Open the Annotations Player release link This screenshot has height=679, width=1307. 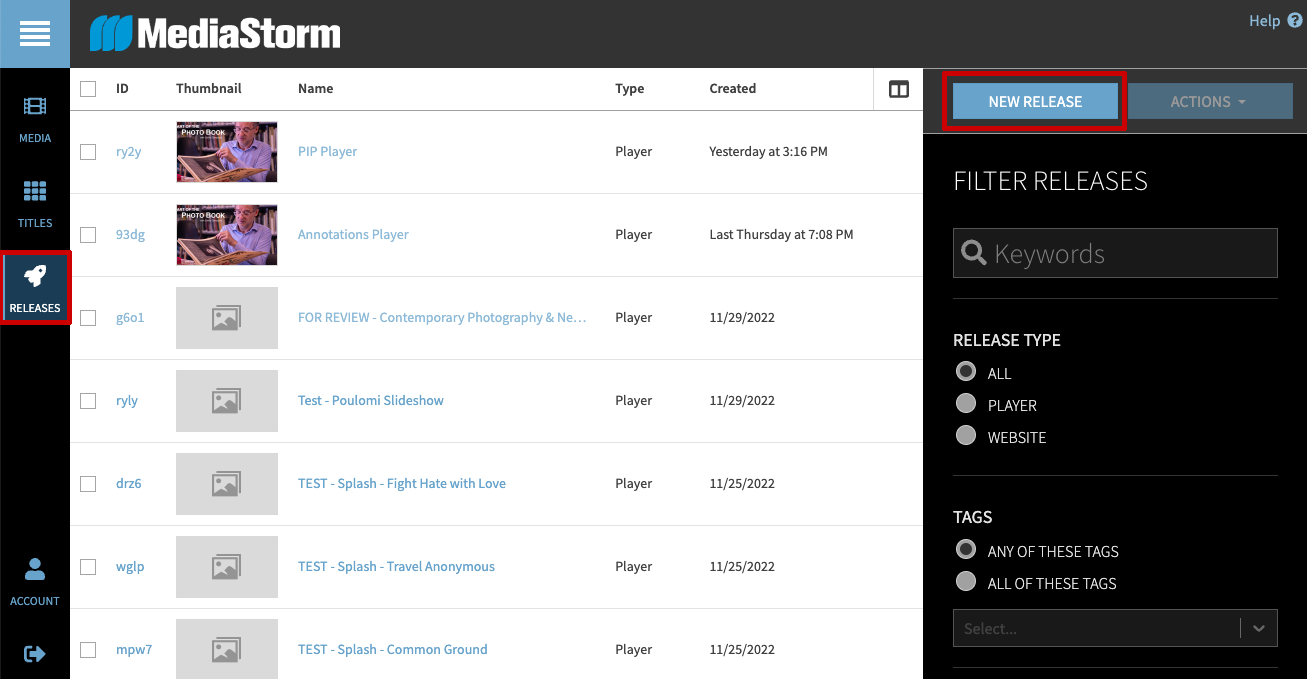pos(353,235)
